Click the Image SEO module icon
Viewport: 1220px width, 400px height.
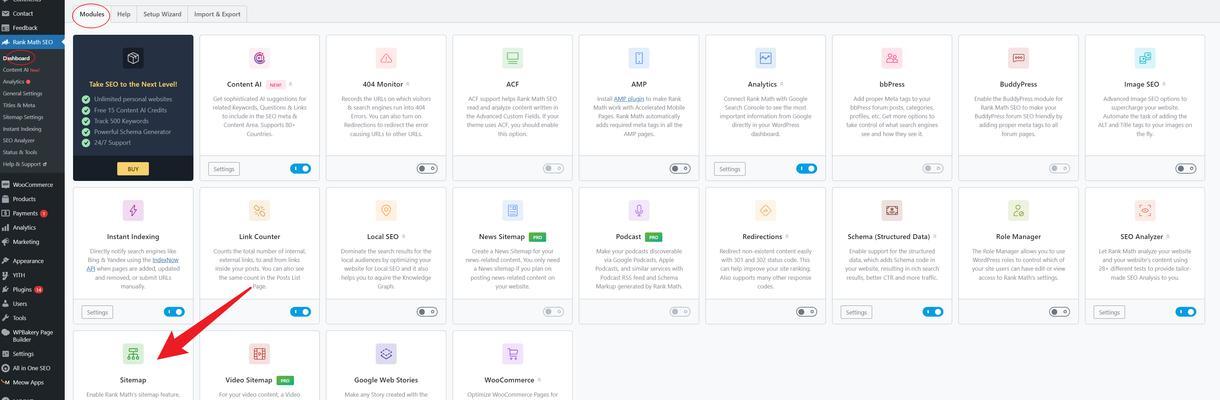click(x=1144, y=58)
